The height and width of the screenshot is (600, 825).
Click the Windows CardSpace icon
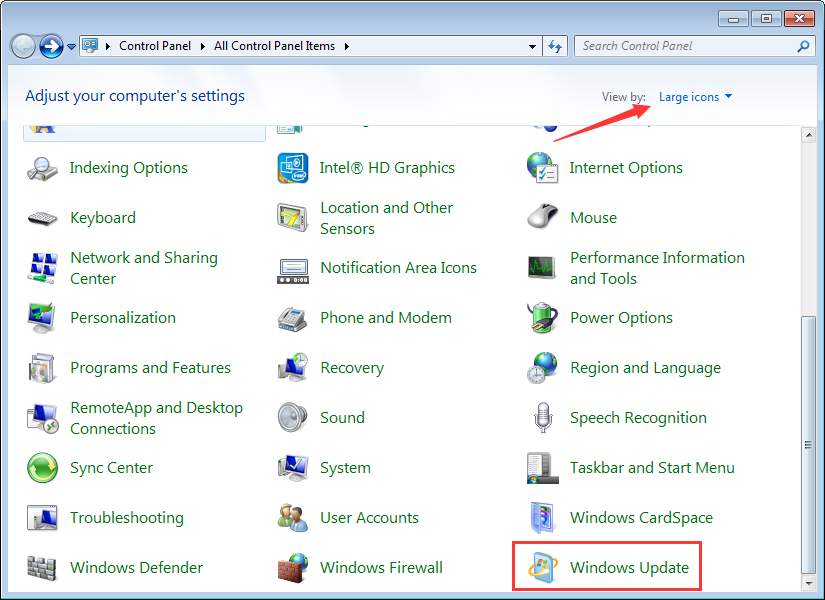[x=542, y=518]
